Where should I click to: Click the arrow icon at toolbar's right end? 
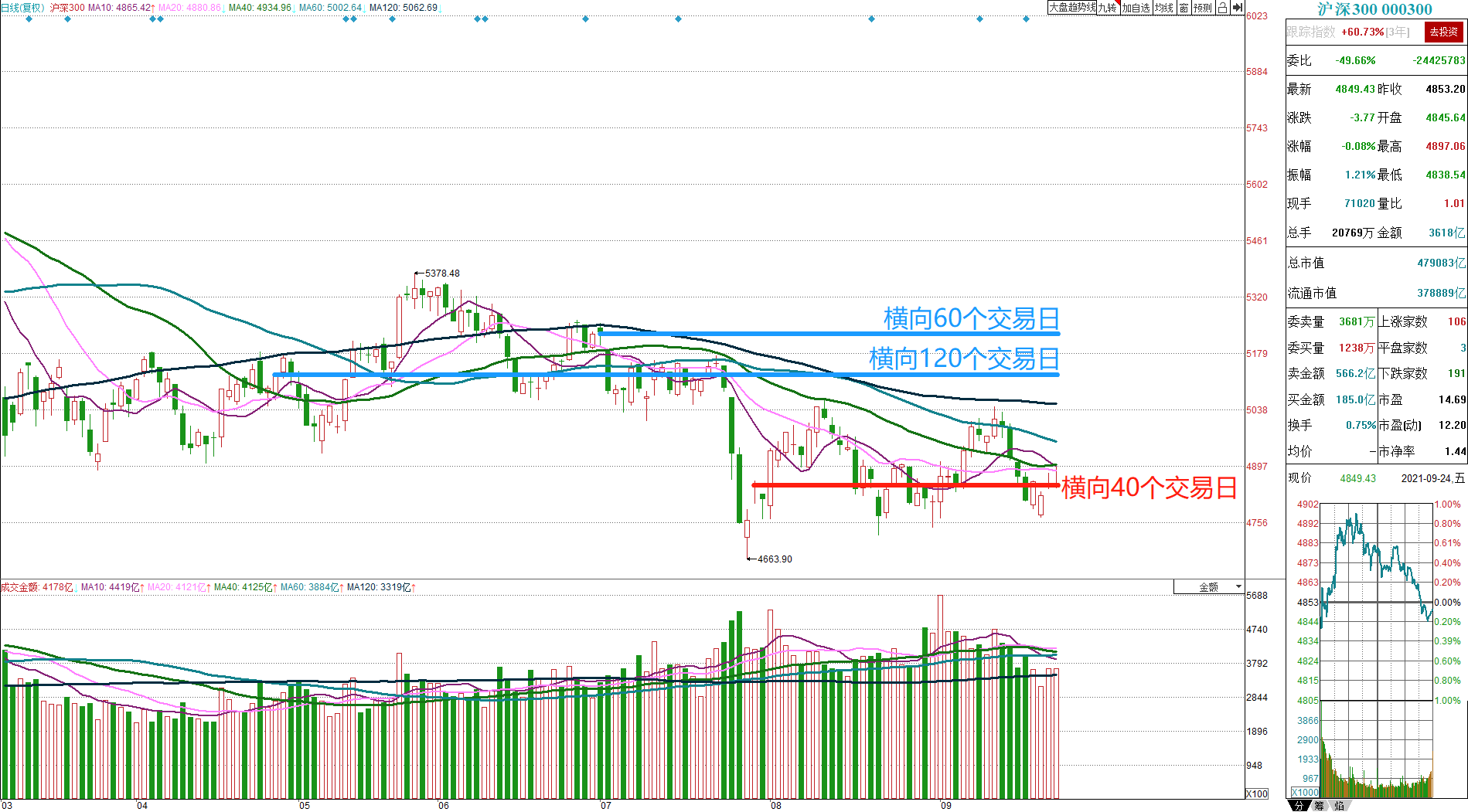tap(1237, 8)
